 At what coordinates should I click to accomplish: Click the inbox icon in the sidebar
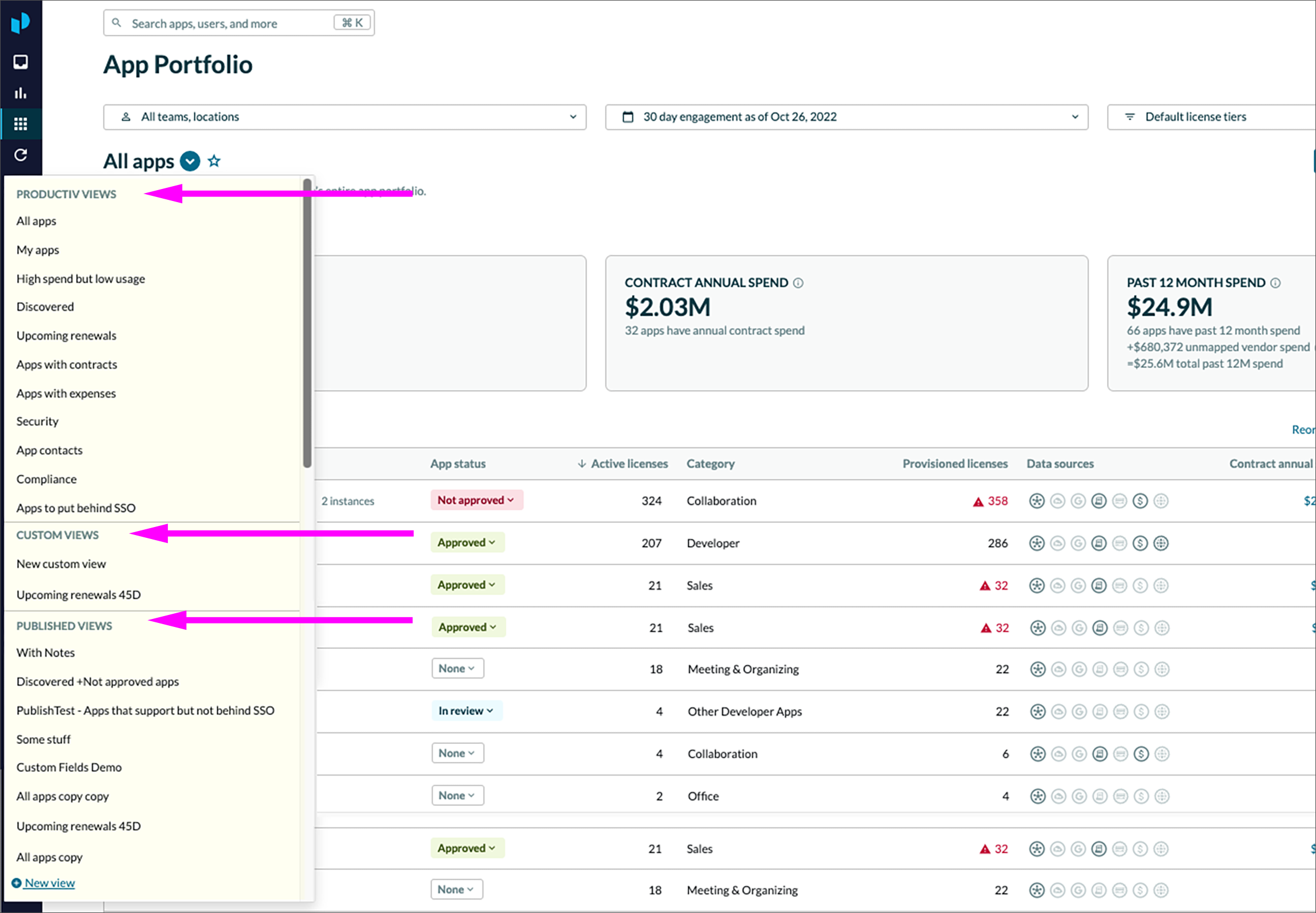tap(21, 62)
